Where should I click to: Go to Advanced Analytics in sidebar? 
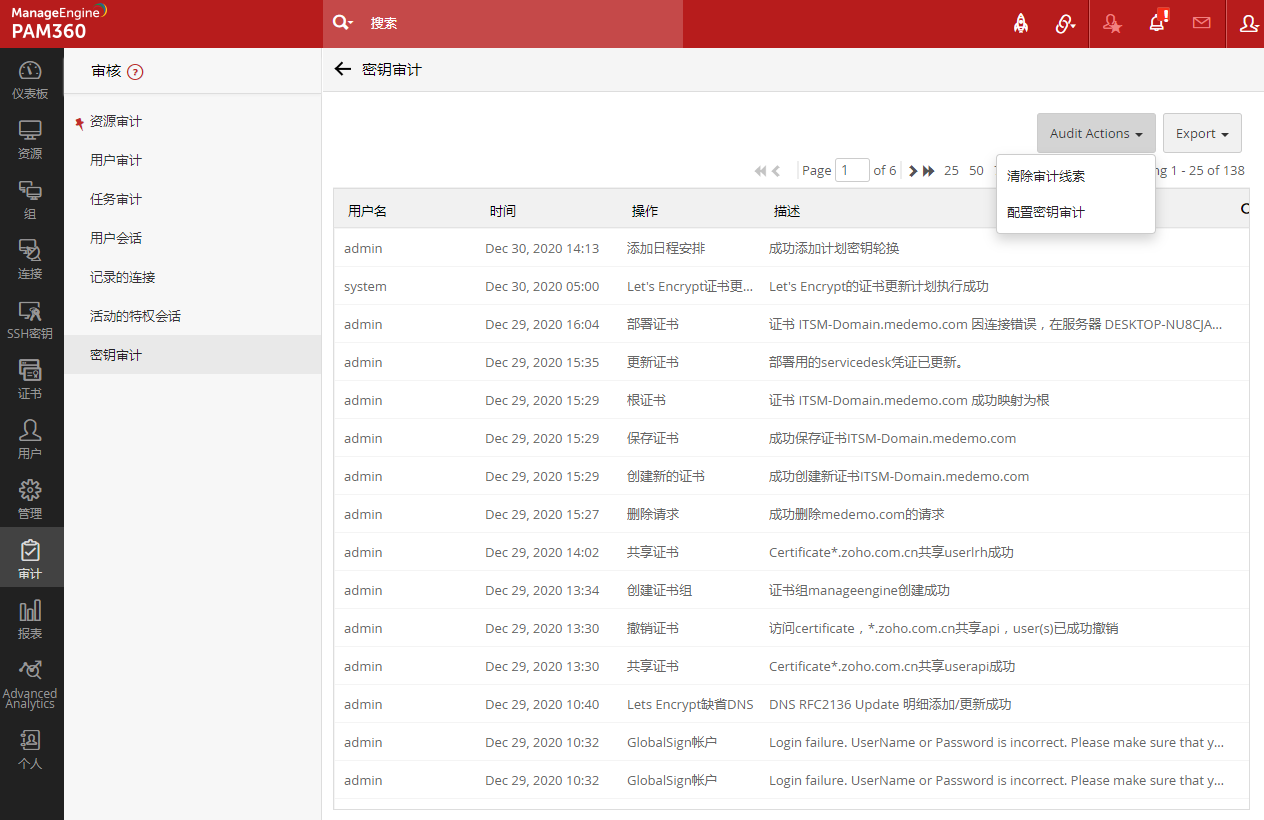[30, 683]
